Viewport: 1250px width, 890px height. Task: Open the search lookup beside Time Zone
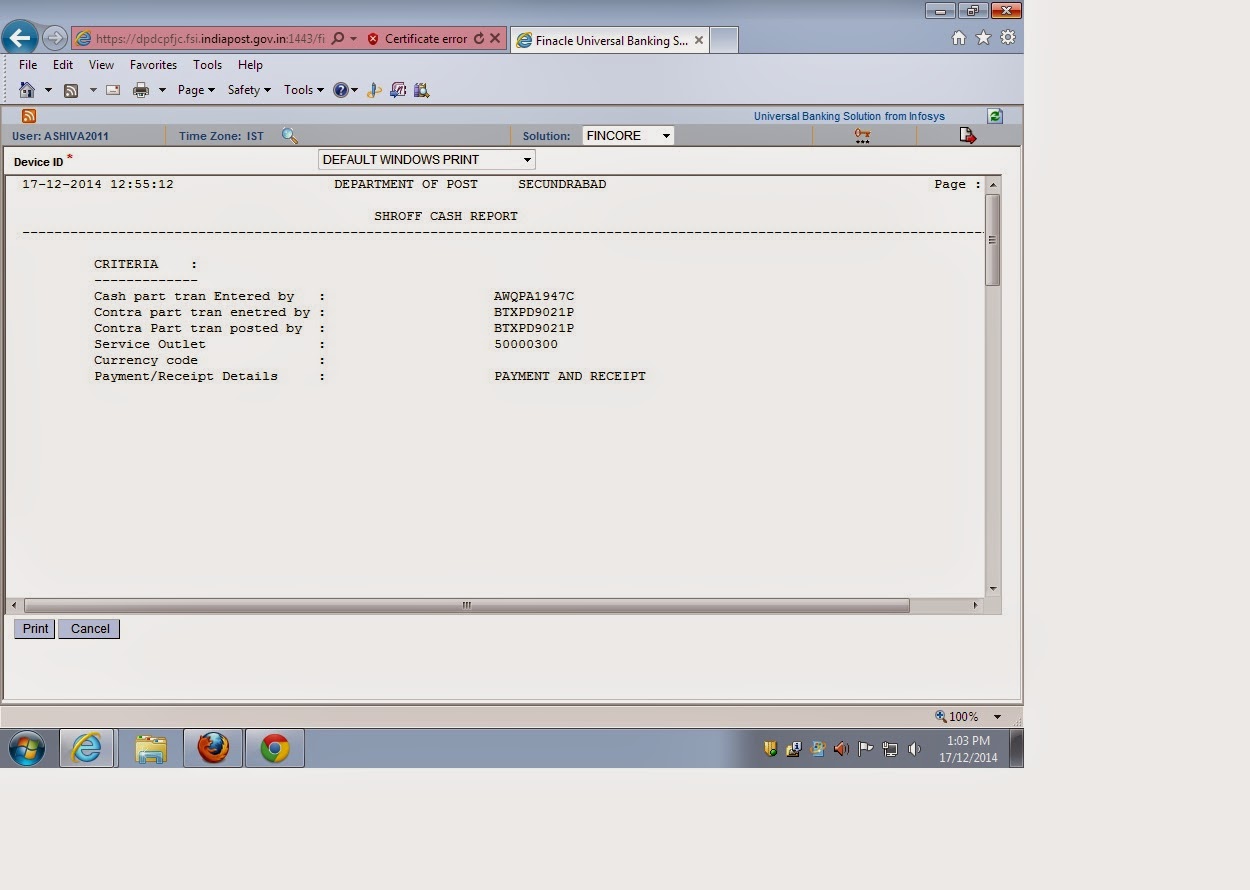click(290, 135)
